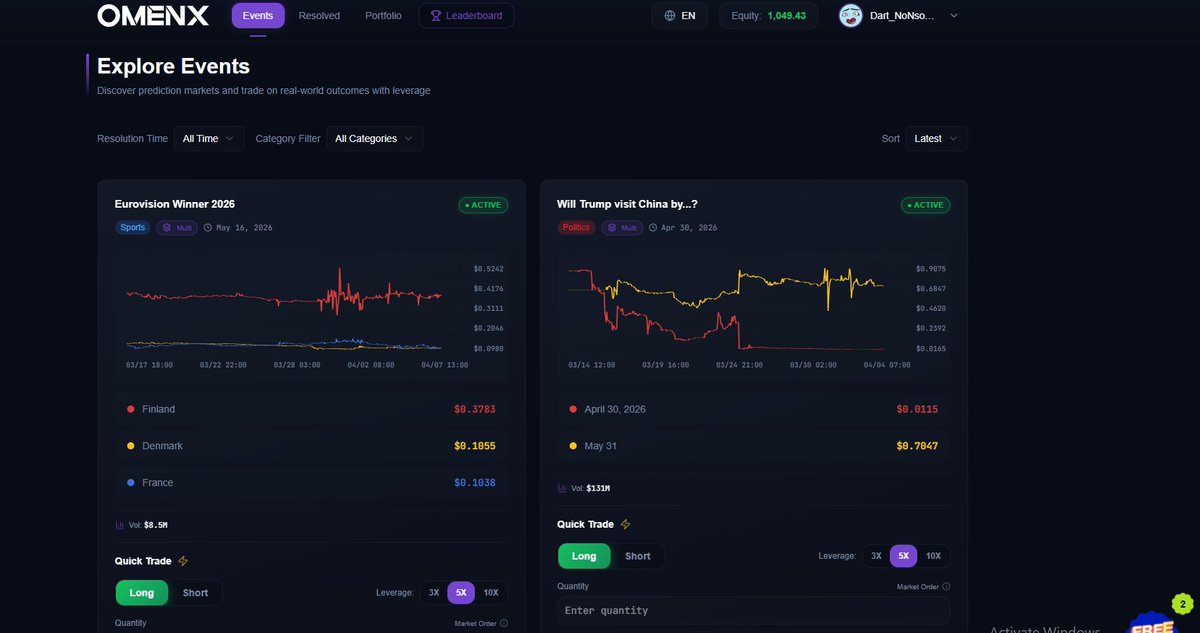Click the volume chart icon beside $8.5M
Viewport: 1200px width, 633px height.
click(120, 525)
